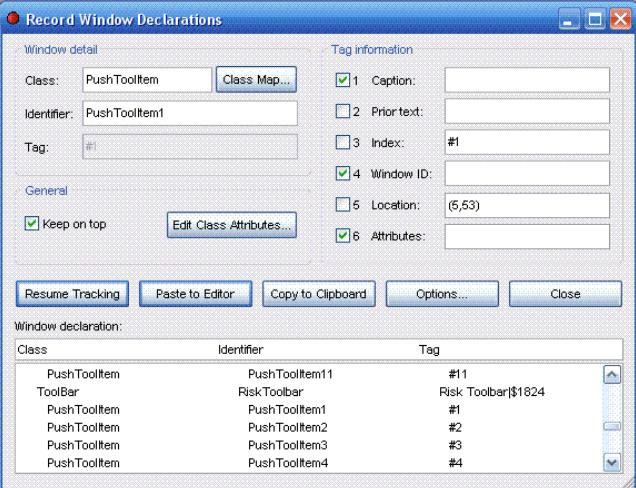Viewport: 636px width, 488px height.
Task: Select the PushToolItem2 row
Action: [x=309, y=428]
